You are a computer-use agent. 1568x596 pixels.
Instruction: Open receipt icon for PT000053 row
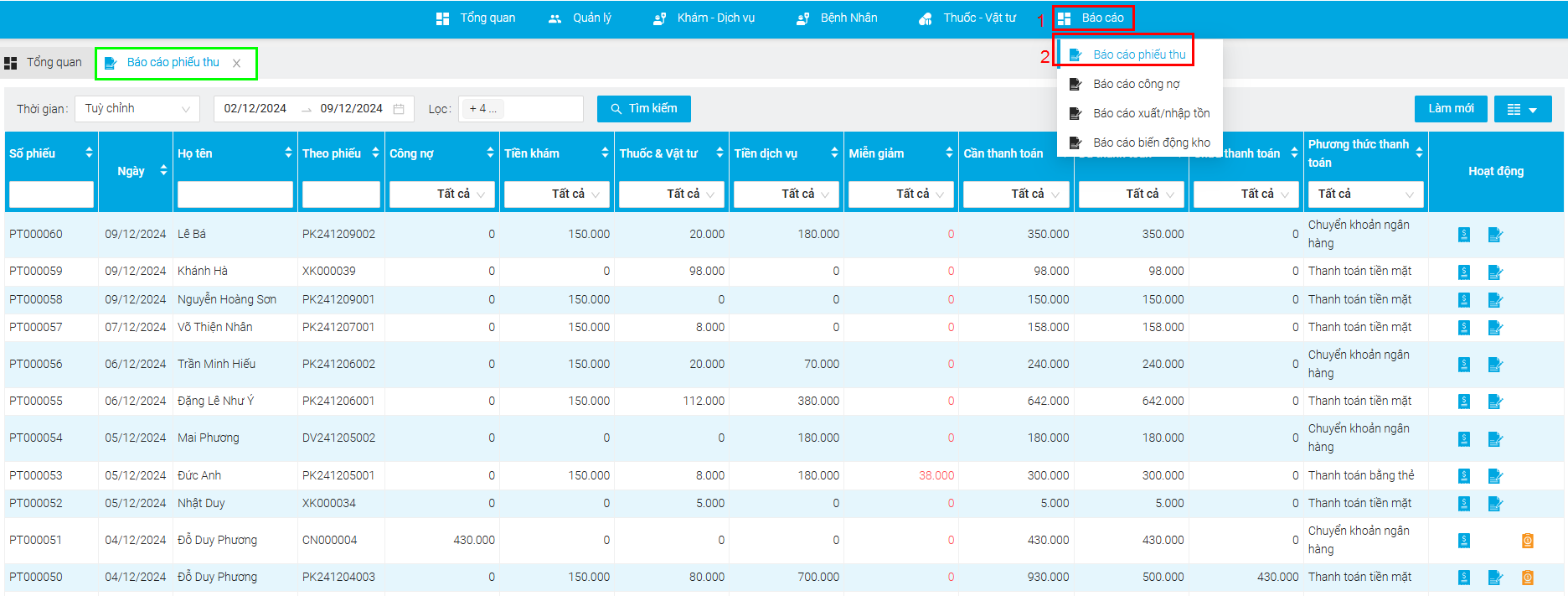(1464, 476)
